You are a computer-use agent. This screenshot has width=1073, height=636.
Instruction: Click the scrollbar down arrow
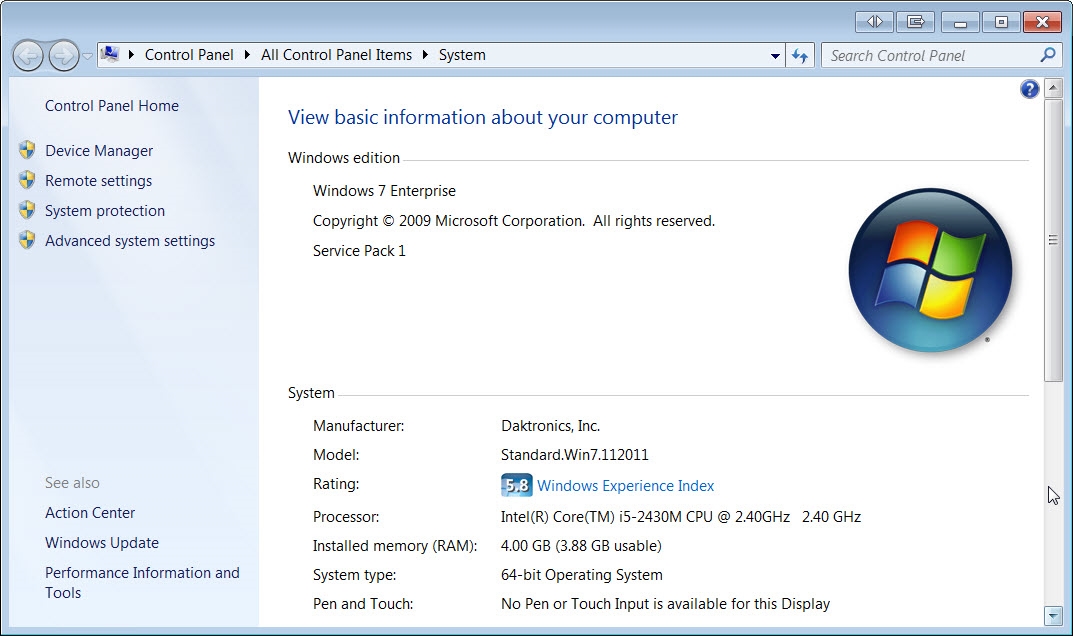pyautogui.click(x=1054, y=616)
